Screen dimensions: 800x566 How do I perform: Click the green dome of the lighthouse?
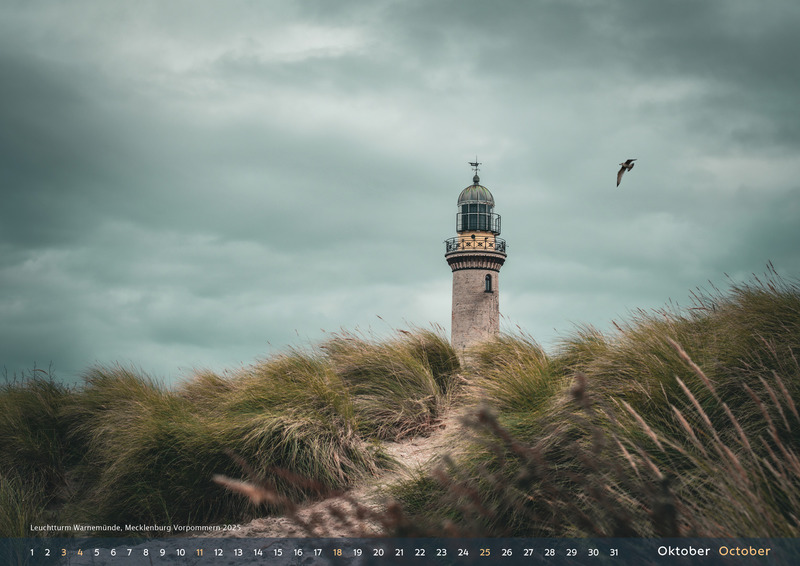coord(476,194)
